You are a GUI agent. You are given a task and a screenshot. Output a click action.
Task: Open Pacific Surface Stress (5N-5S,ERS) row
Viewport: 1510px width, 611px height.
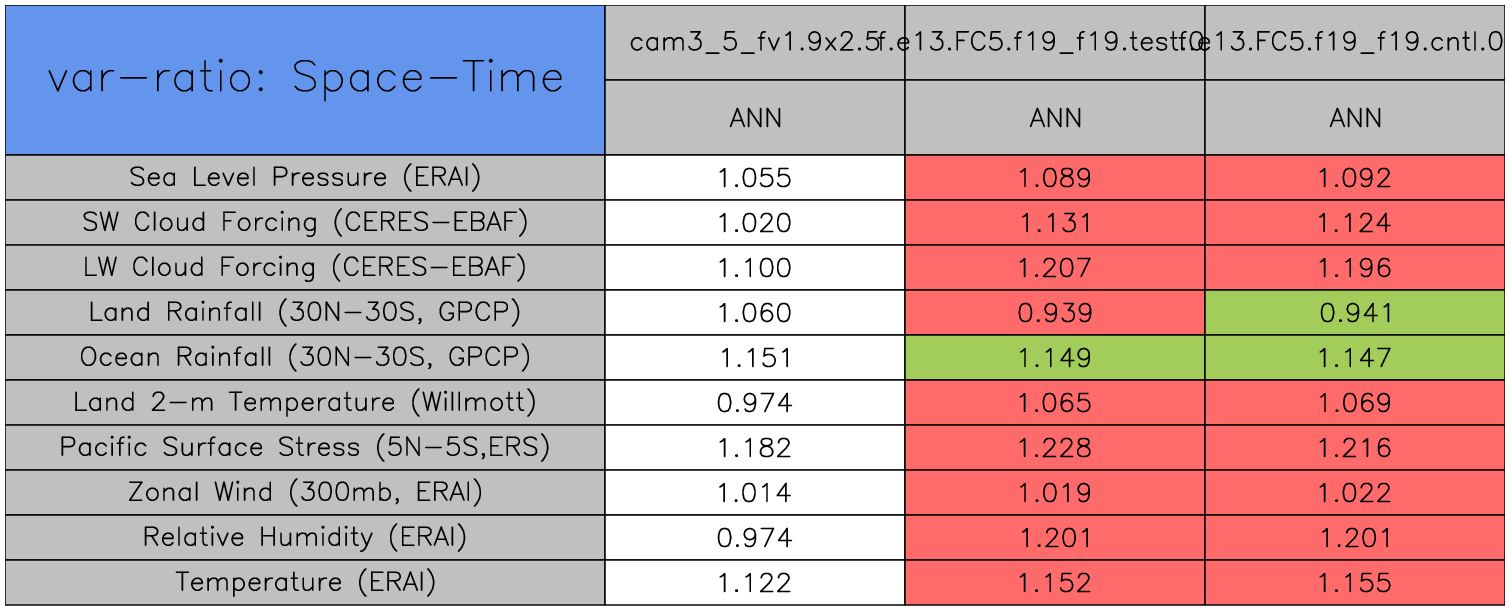point(305,447)
